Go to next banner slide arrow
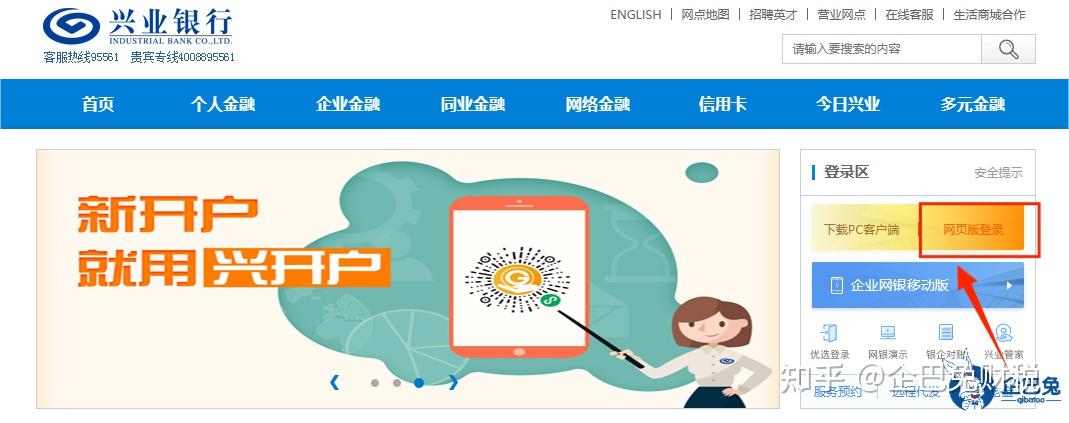The image size is (1069, 423). click(453, 382)
